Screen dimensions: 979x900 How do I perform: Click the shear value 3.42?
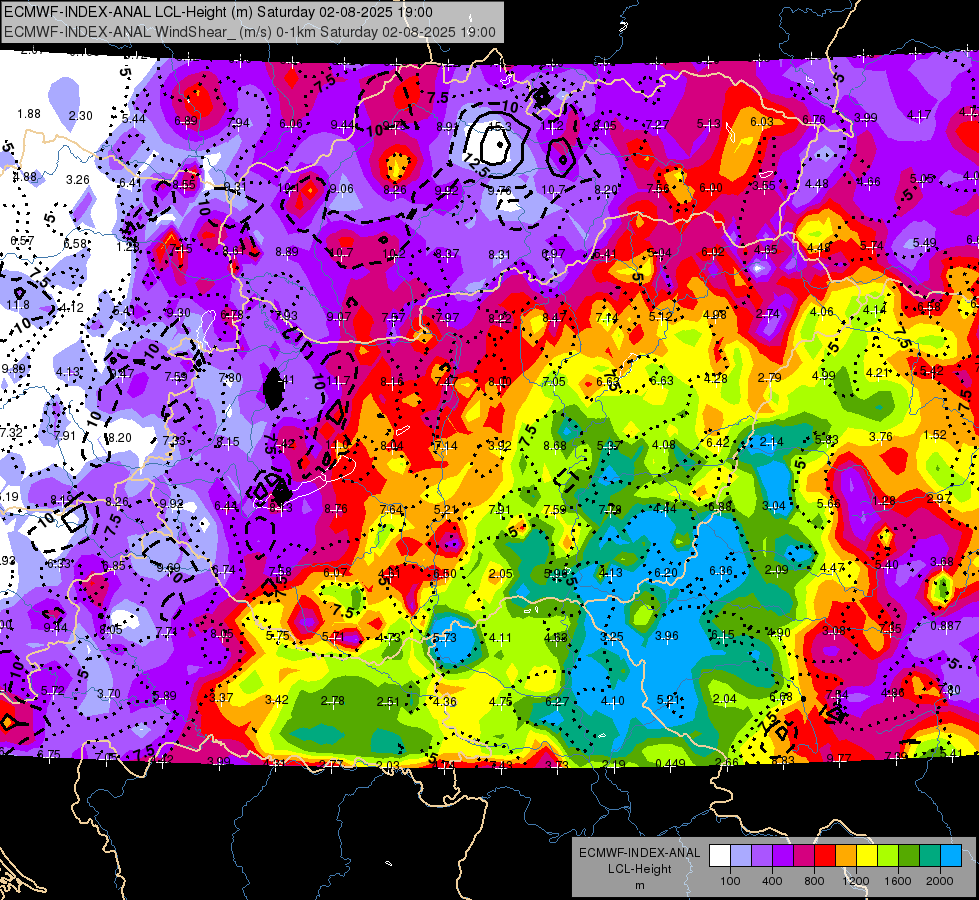[277, 700]
